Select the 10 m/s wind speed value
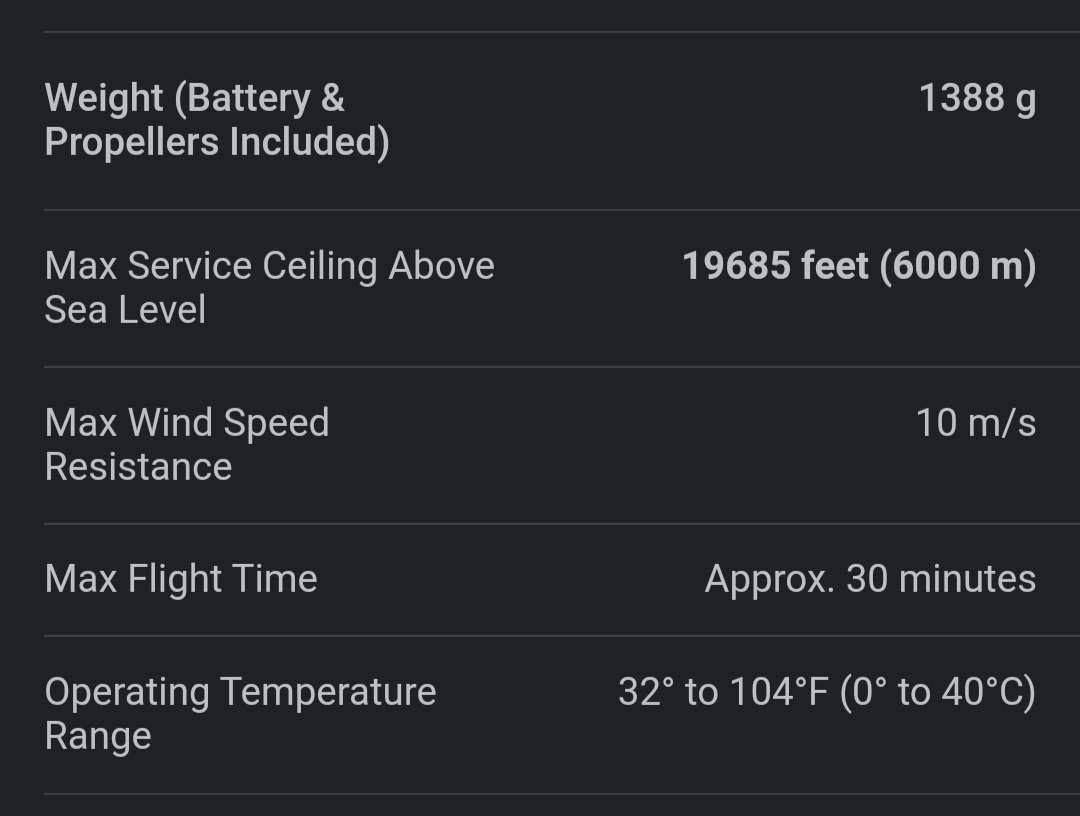The image size is (1080, 816). pyautogui.click(x=975, y=423)
